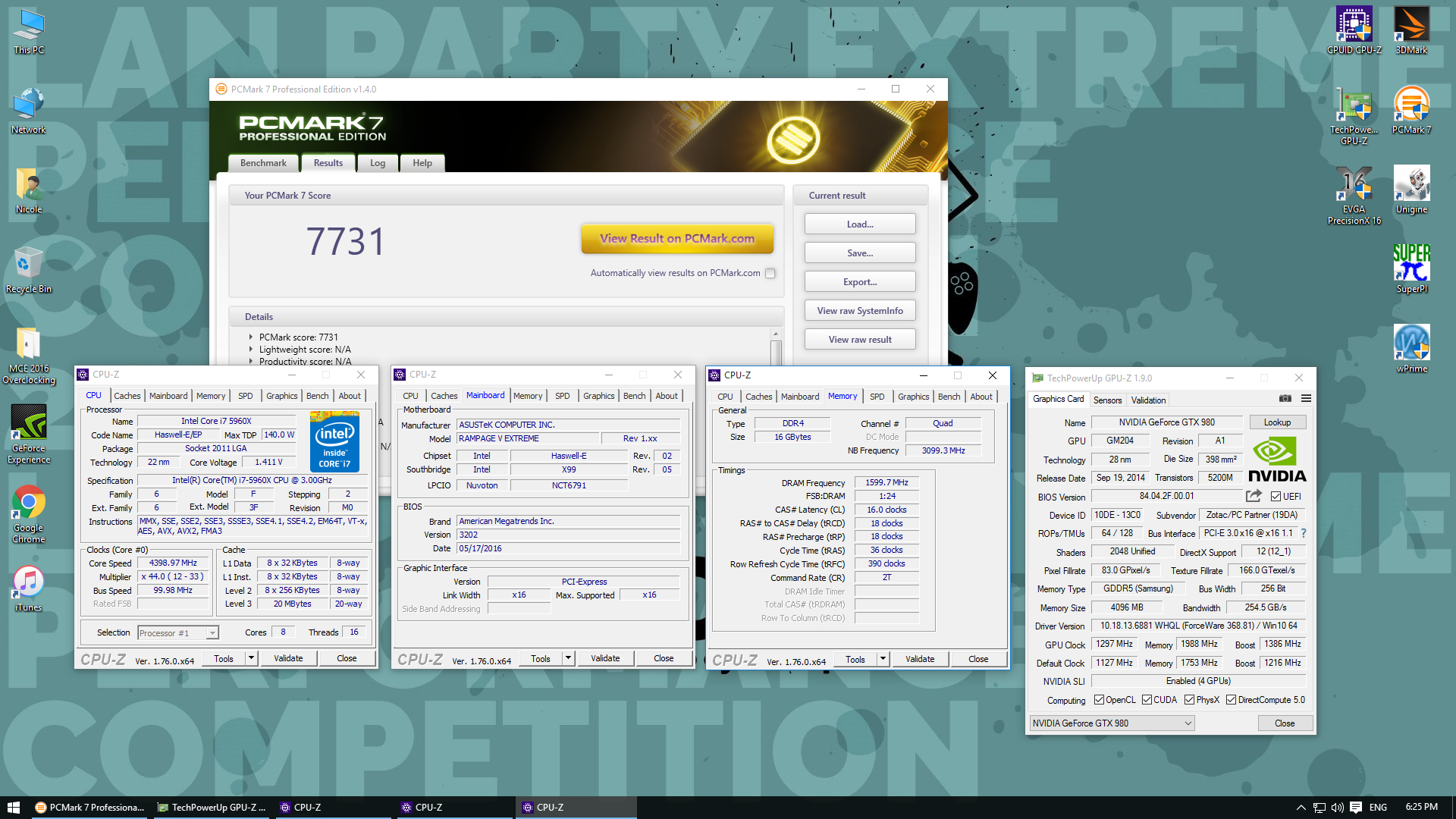Launch wPrime desktop shortcut

pyautogui.click(x=1412, y=350)
